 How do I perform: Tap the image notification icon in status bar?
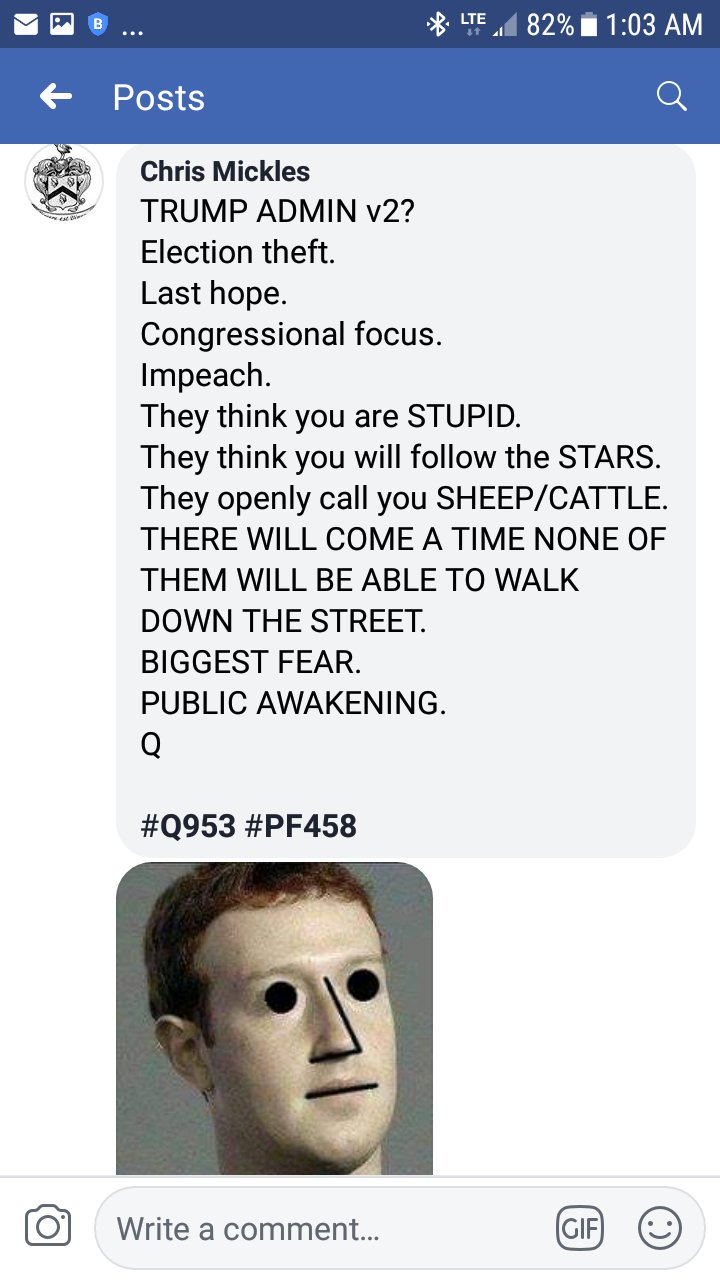pos(62,24)
